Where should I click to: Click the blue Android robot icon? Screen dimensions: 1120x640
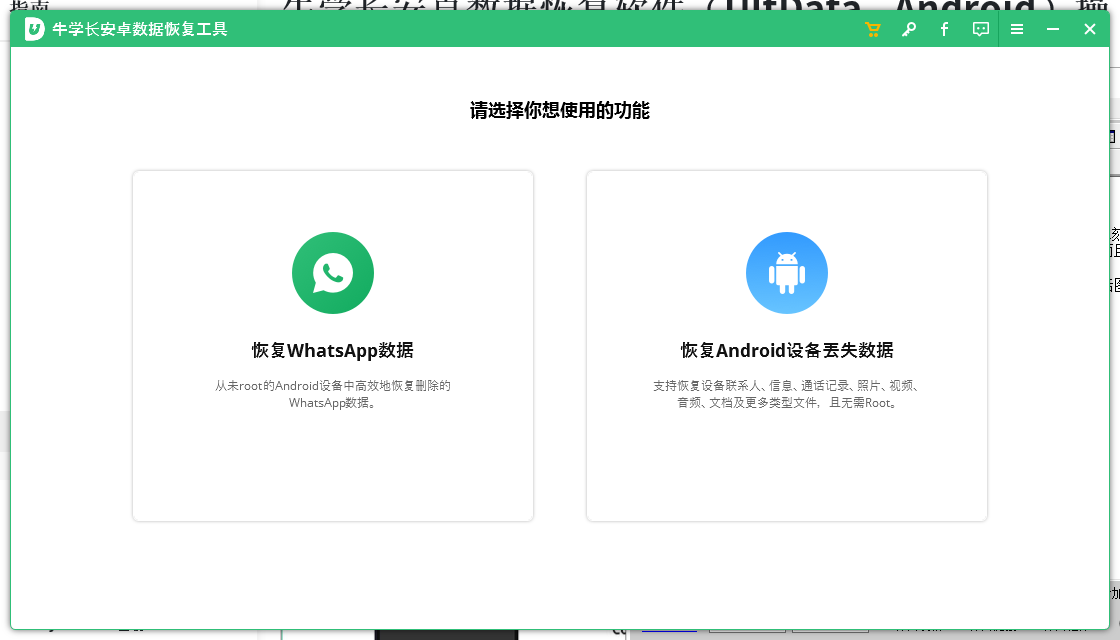point(786,273)
